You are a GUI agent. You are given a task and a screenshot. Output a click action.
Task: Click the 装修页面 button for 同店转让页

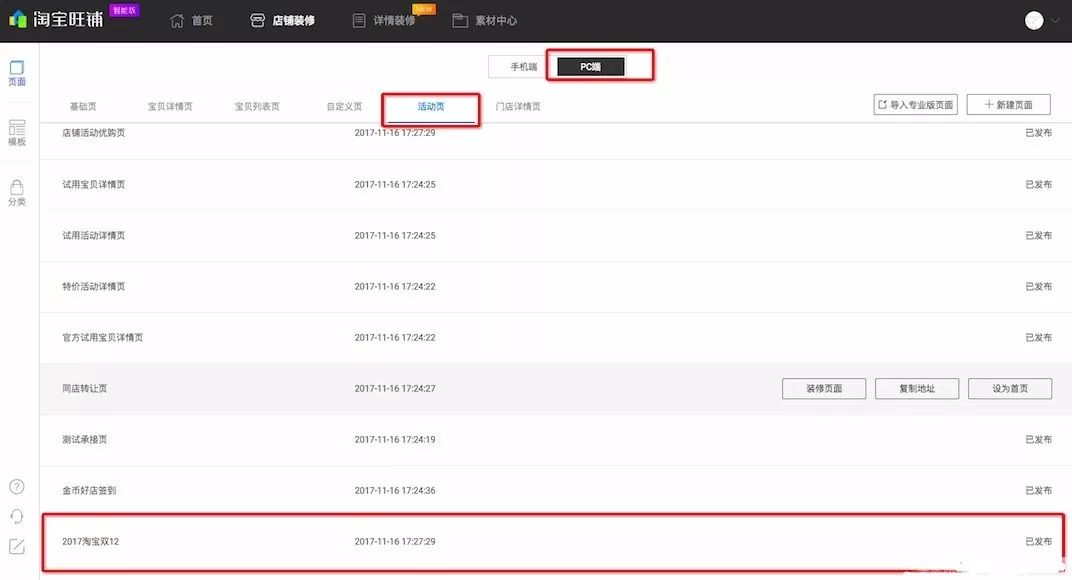[824, 389]
